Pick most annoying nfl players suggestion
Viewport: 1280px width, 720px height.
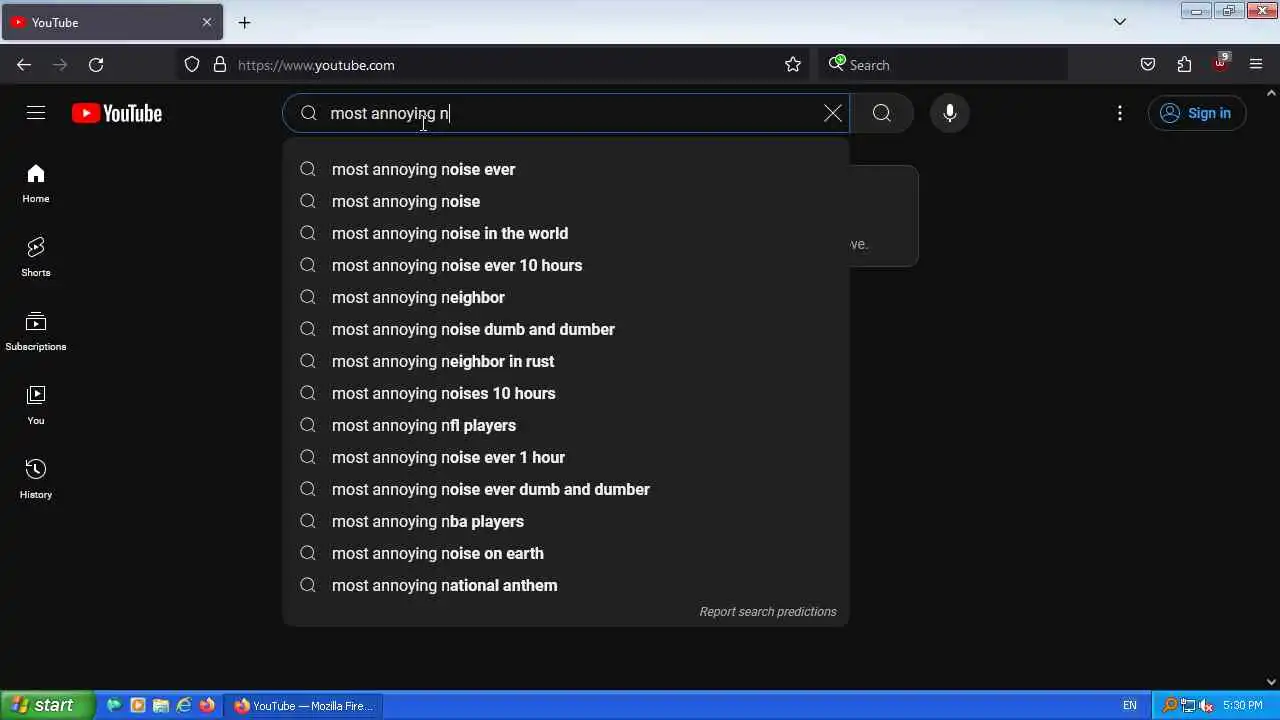(566, 425)
